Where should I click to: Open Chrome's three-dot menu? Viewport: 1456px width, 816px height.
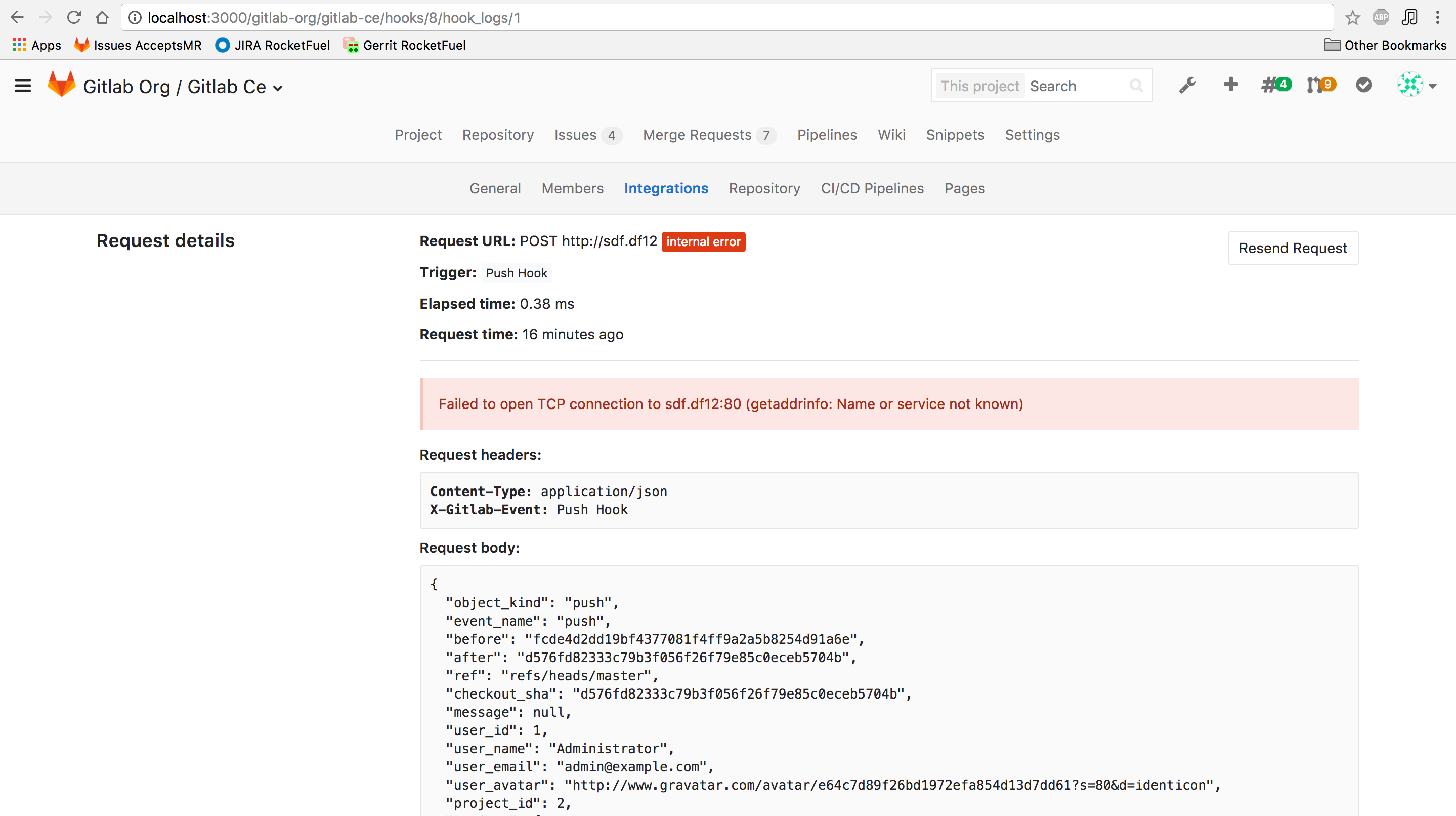pyautogui.click(x=1437, y=18)
